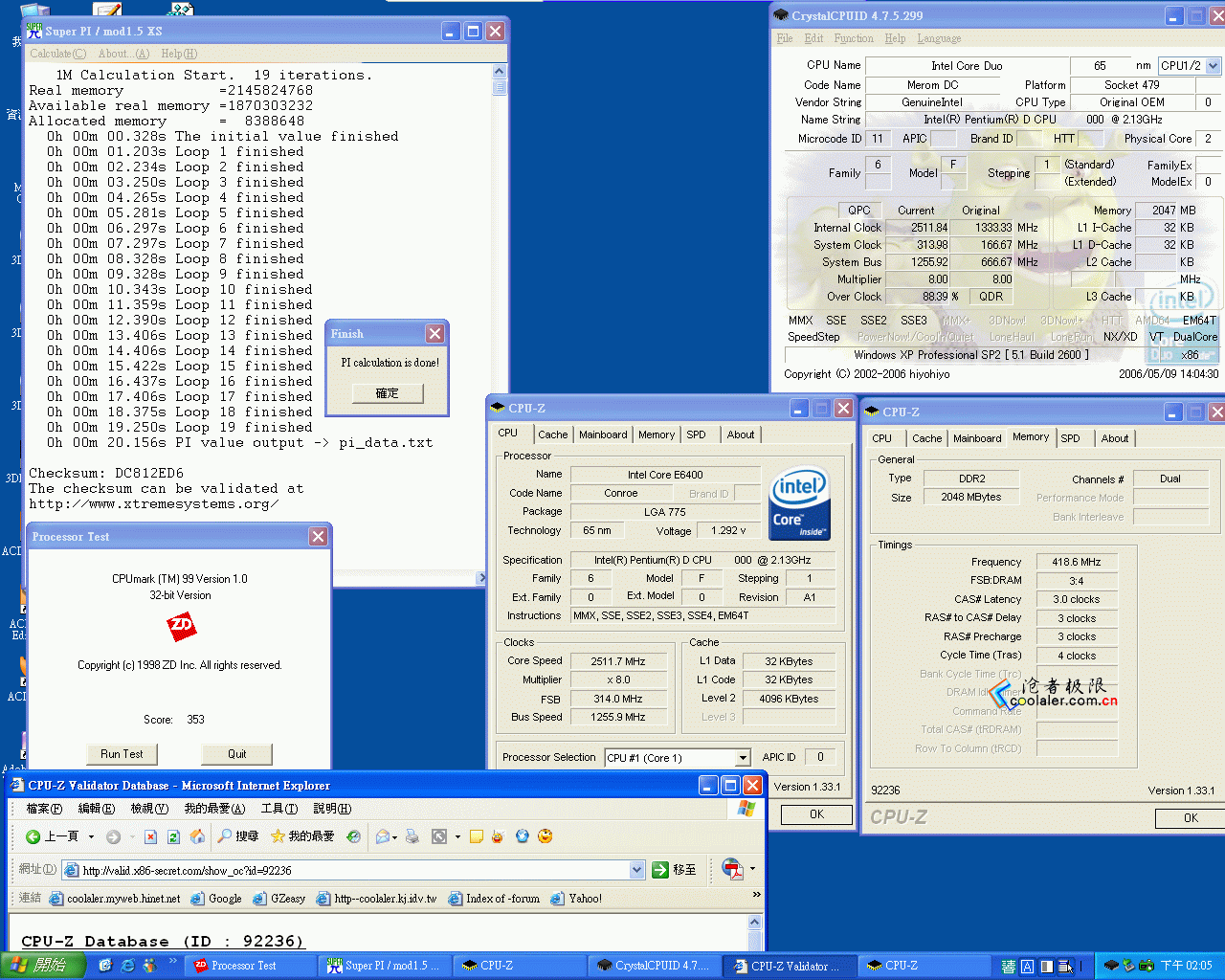Click the CPU-Z Database ID 92236 heading
Viewport: 1225px width, 980px height.
(162, 942)
